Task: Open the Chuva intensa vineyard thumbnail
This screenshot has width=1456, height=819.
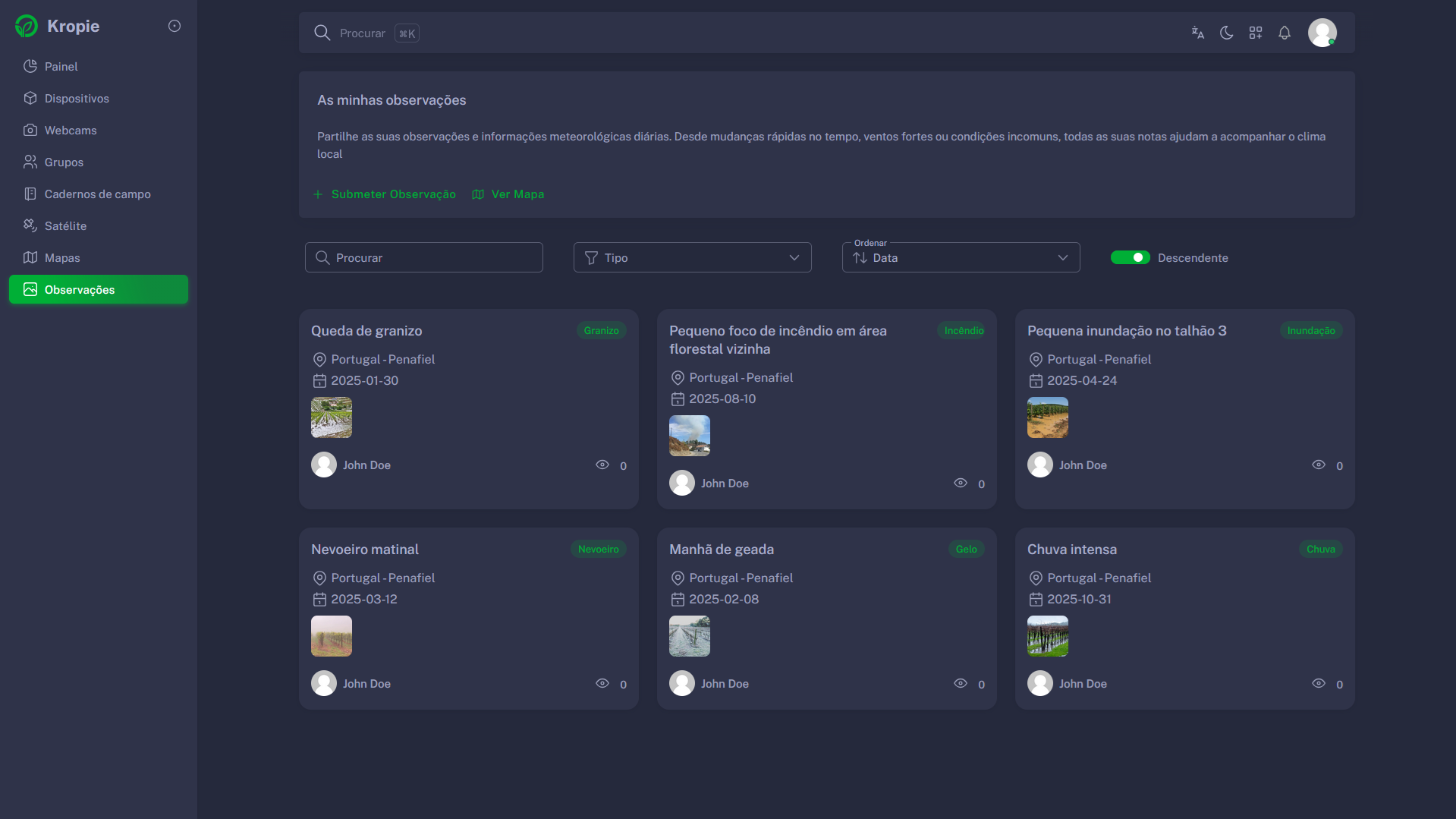Action: pos(1047,635)
